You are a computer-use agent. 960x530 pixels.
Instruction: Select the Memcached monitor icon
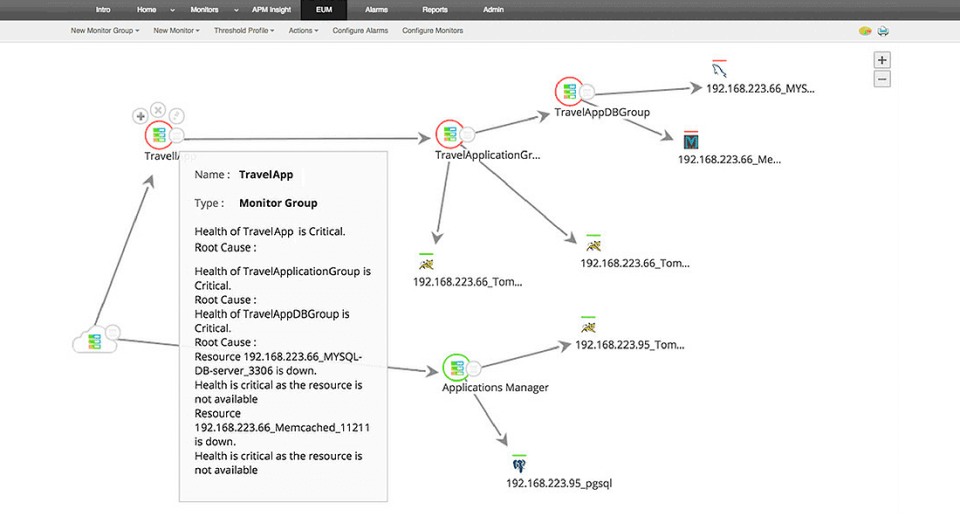tap(691, 141)
